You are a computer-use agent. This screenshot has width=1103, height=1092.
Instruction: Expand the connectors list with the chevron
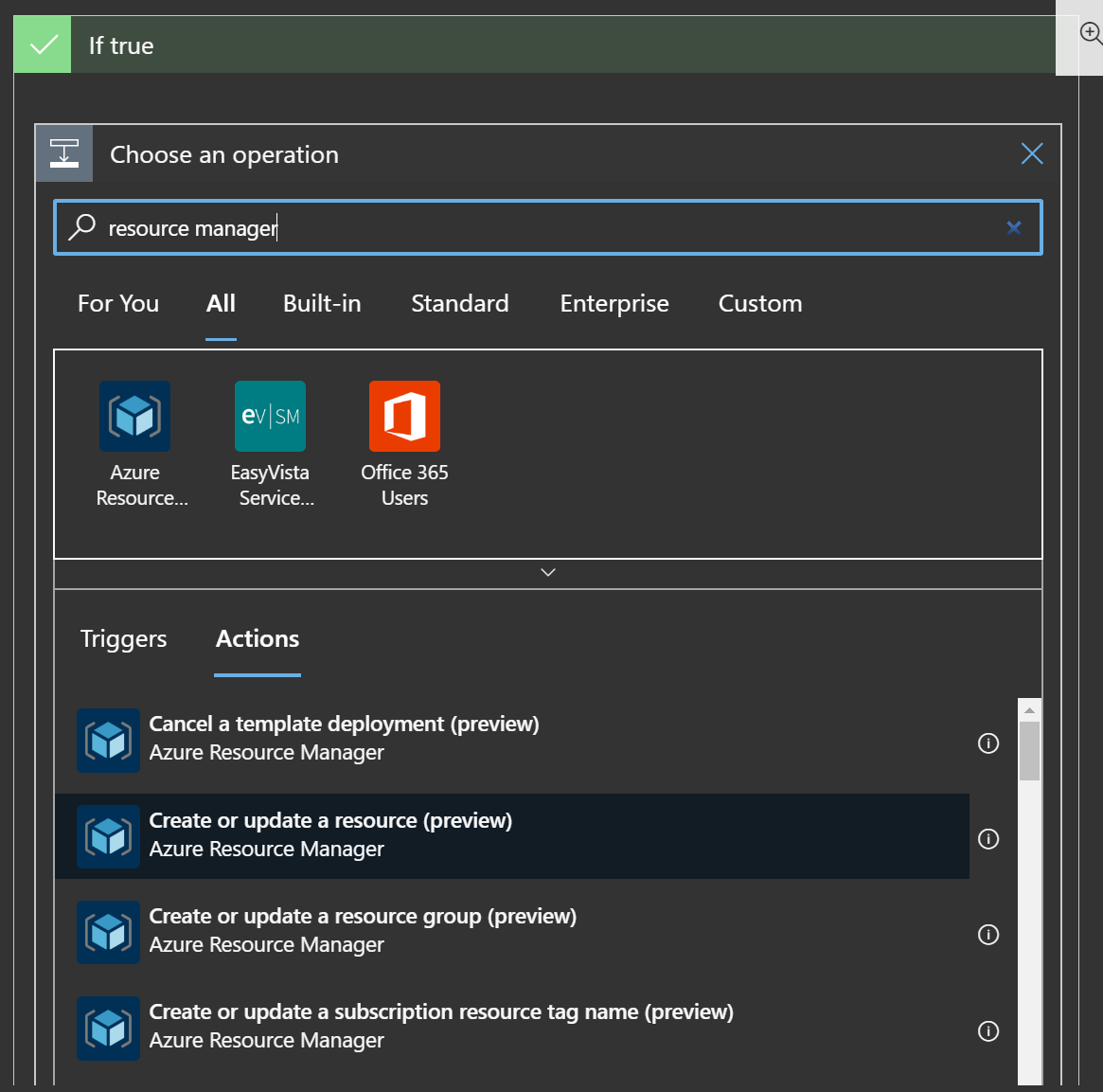[547, 573]
